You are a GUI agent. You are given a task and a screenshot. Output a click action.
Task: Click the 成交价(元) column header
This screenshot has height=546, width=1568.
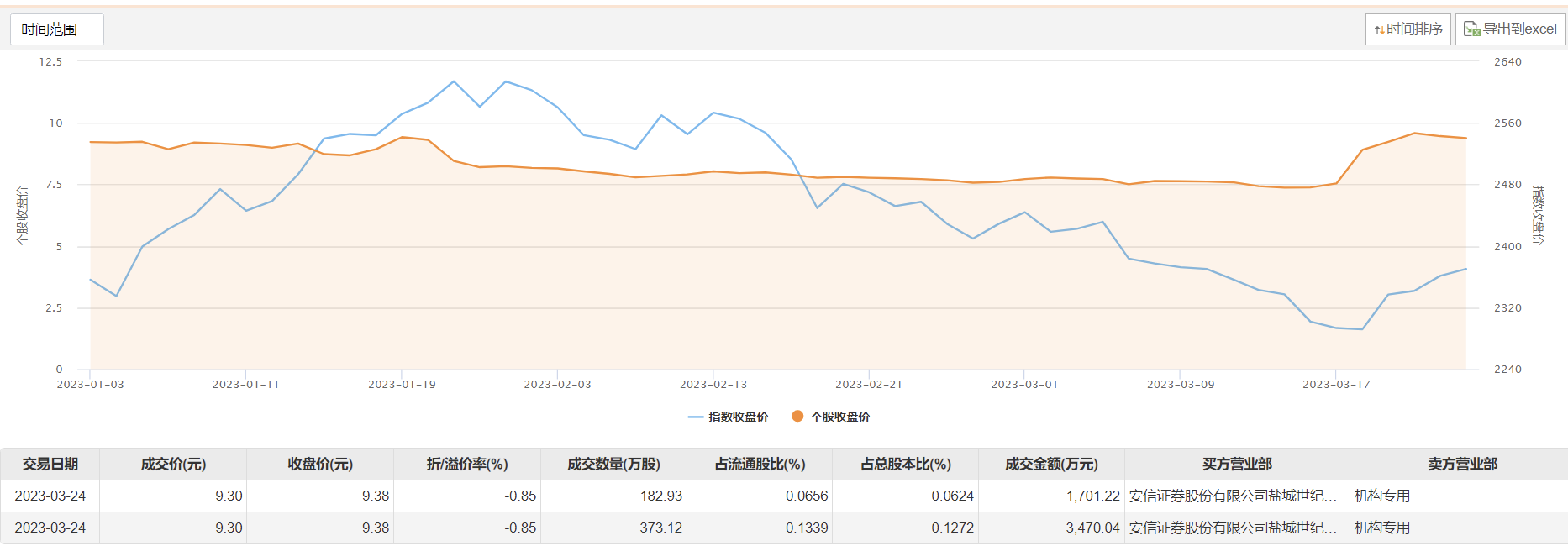coord(173,465)
